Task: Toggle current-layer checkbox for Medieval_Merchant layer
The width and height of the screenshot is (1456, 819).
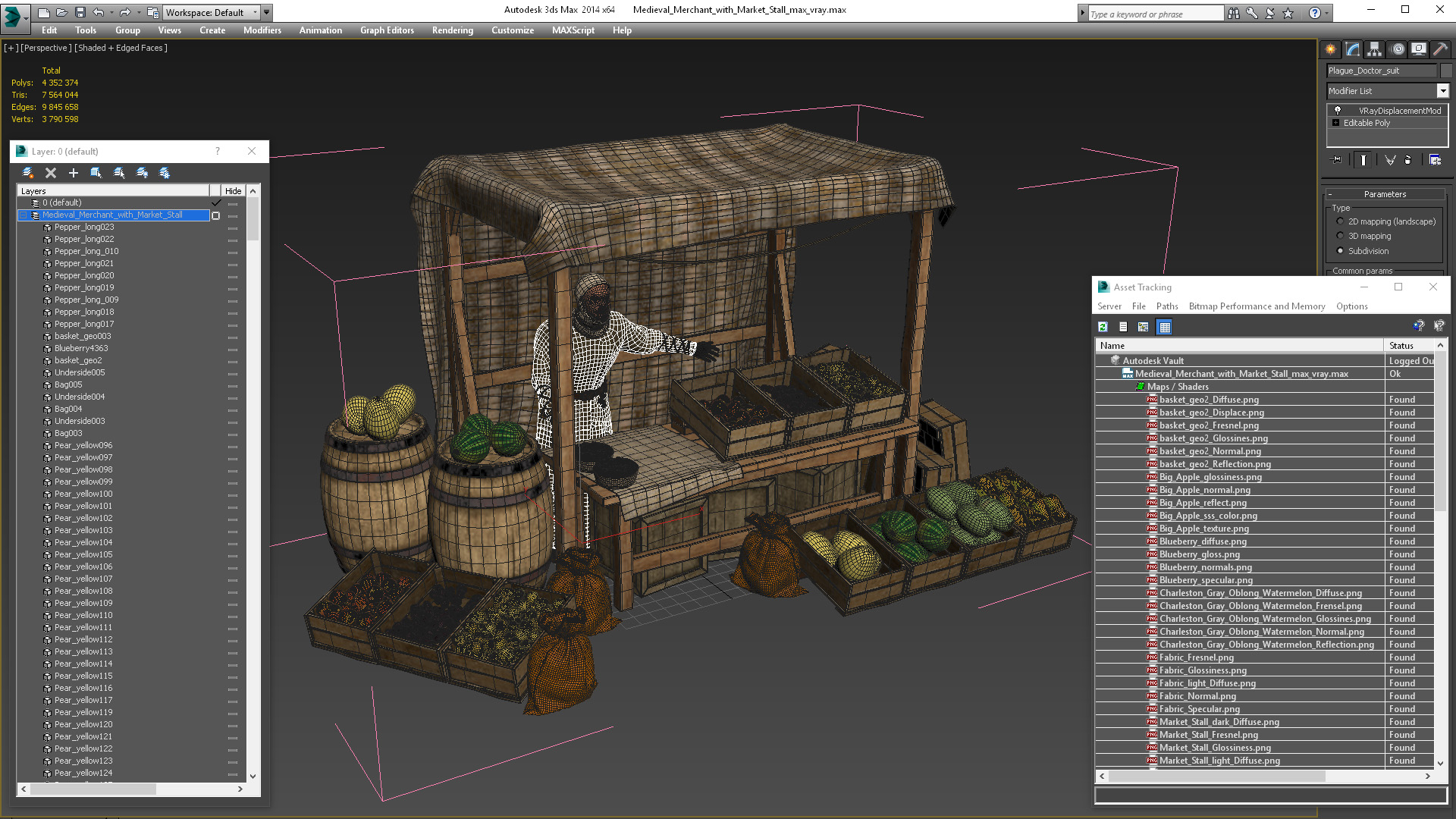Action: pos(215,215)
